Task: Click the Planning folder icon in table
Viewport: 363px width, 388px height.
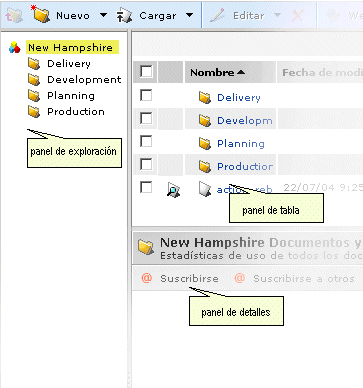Action: click(x=205, y=143)
